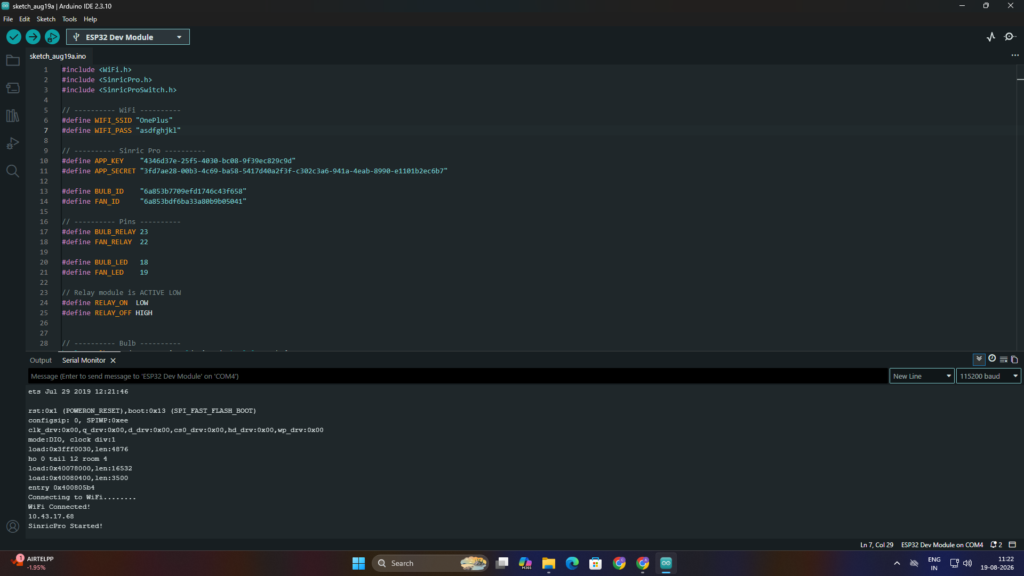Click 'Ln 7, Col 29' in the status bar
Image resolution: width=1024 pixels, height=576 pixels.
click(876, 545)
